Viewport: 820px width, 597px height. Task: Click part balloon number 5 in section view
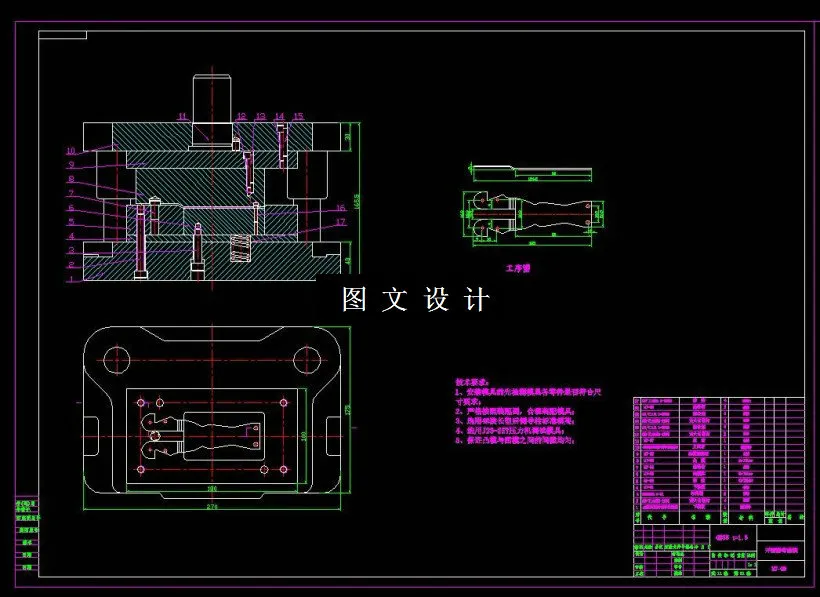pyautogui.click(x=71, y=222)
